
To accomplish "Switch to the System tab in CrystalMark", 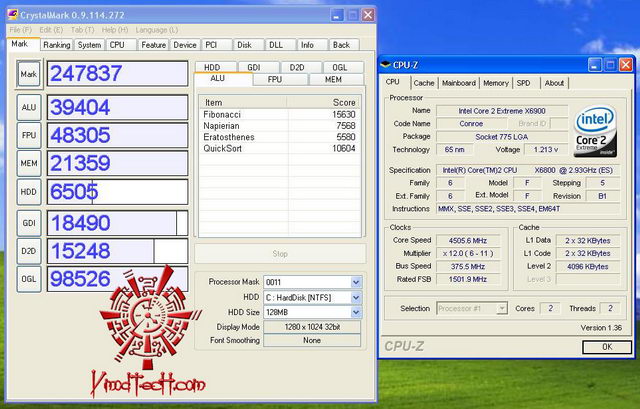I will click(89, 45).
